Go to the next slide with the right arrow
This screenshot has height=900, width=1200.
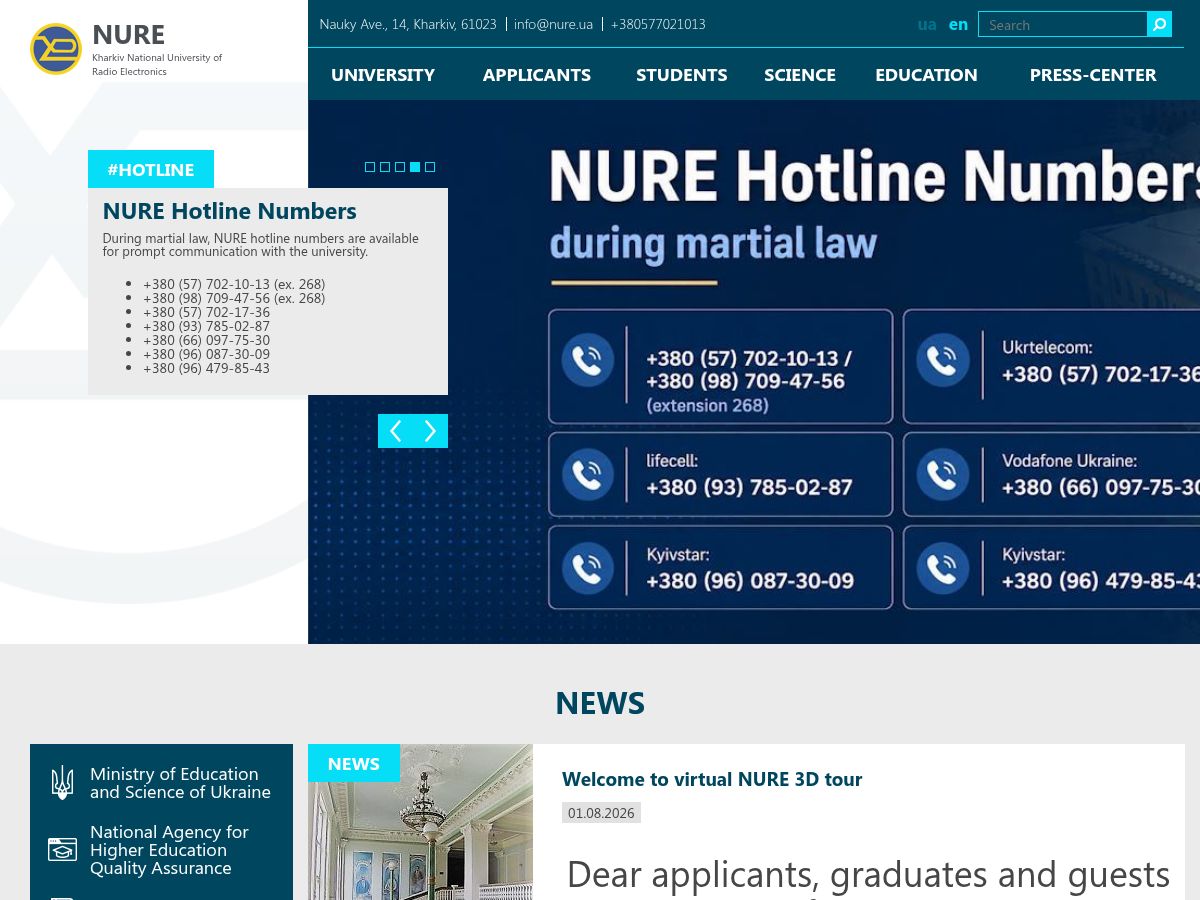click(430, 431)
